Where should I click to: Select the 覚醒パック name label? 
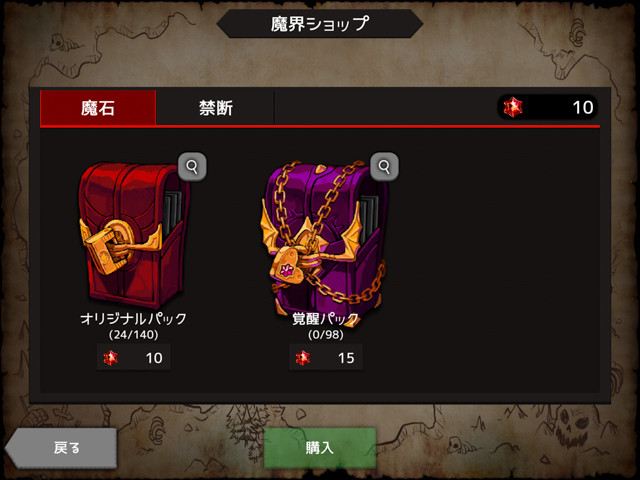pyautogui.click(x=325, y=318)
